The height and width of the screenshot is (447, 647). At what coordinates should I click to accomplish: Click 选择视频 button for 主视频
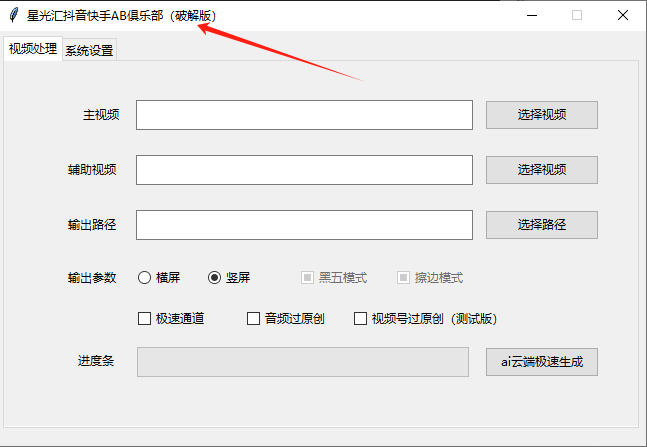[x=542, y=115]
